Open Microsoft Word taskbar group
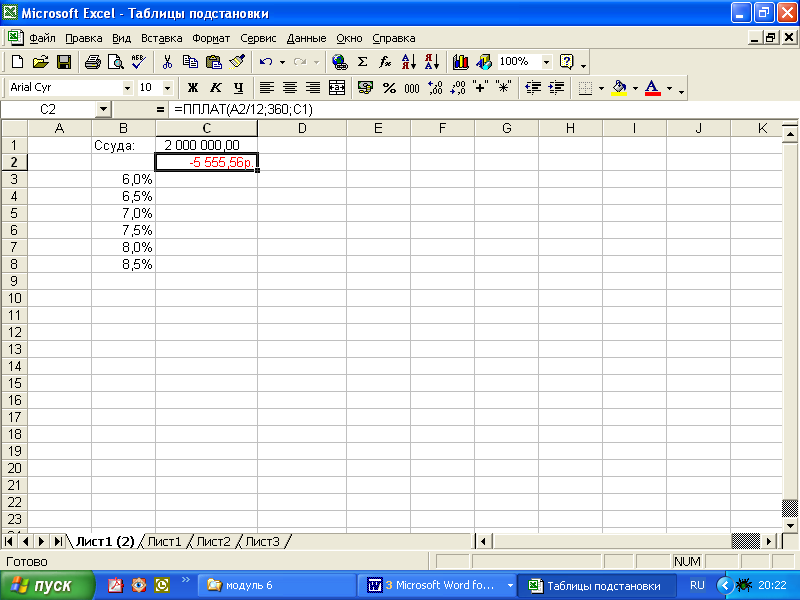 (x=437, y=585)
